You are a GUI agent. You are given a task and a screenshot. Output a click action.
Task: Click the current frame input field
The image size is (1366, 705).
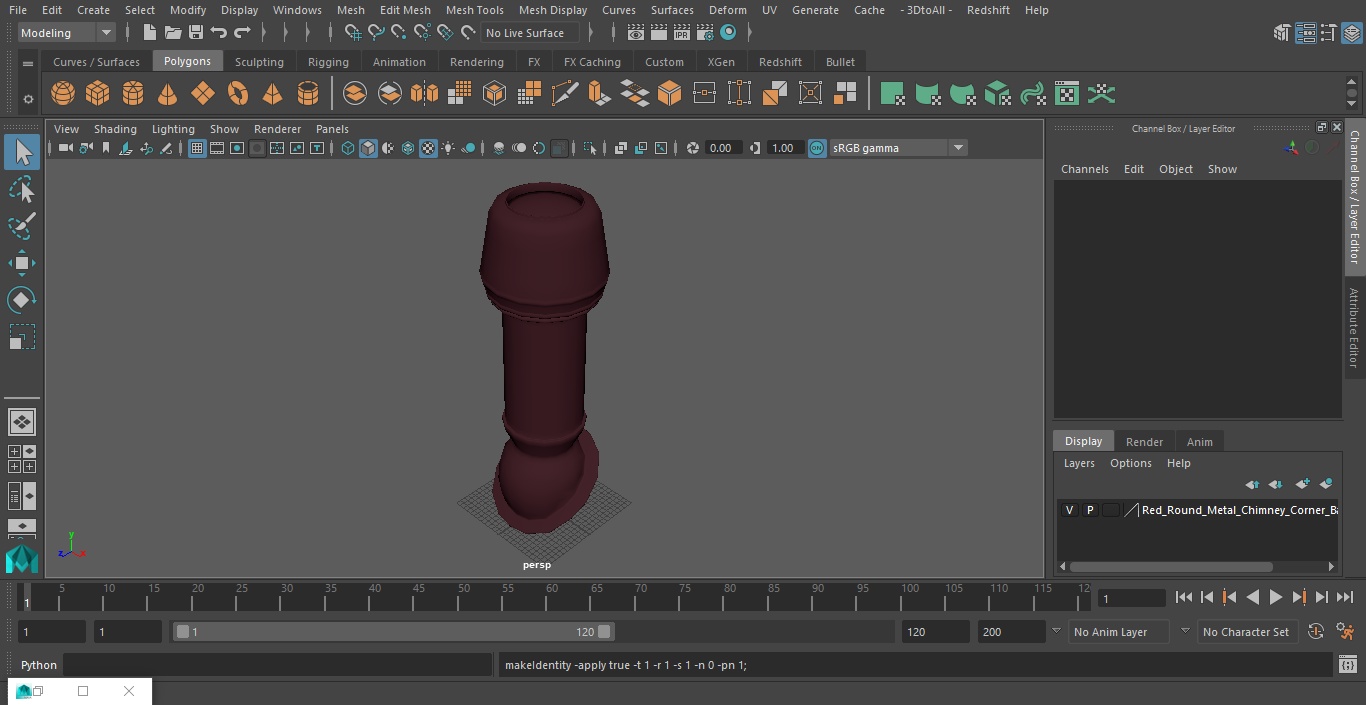tap(1132, 598)
